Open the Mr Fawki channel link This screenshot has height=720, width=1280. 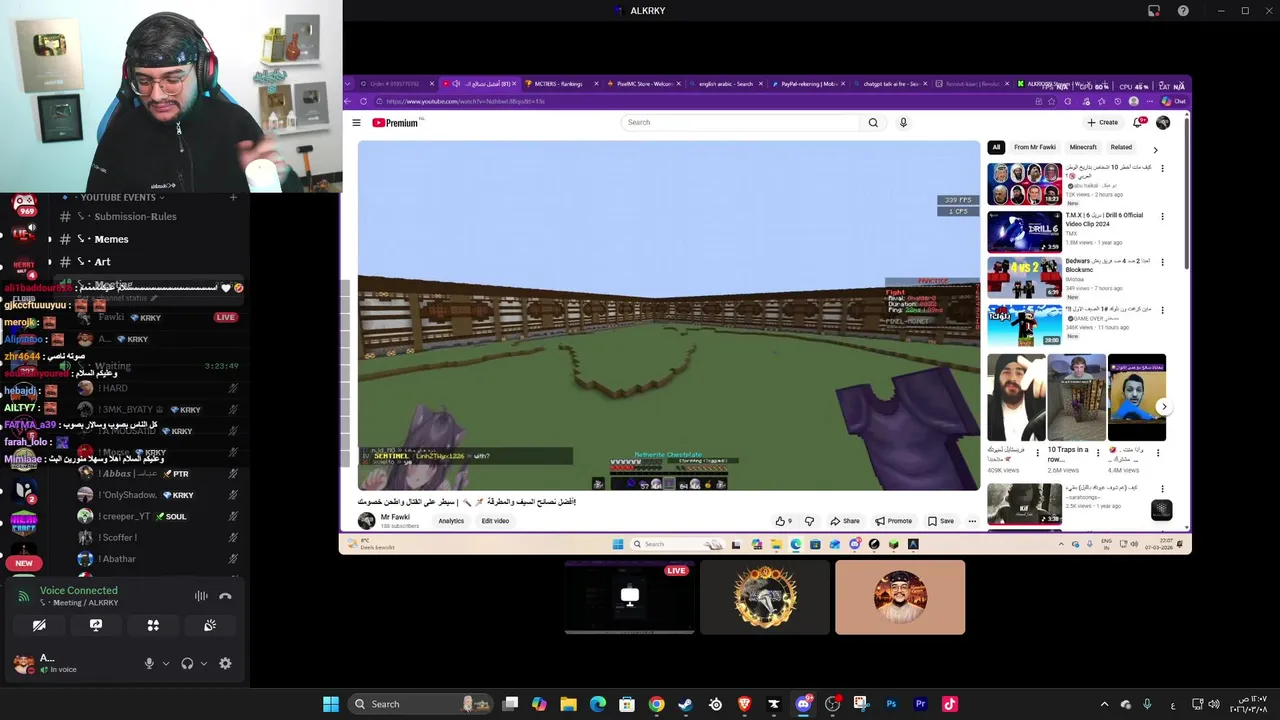(x=395, y=517)
